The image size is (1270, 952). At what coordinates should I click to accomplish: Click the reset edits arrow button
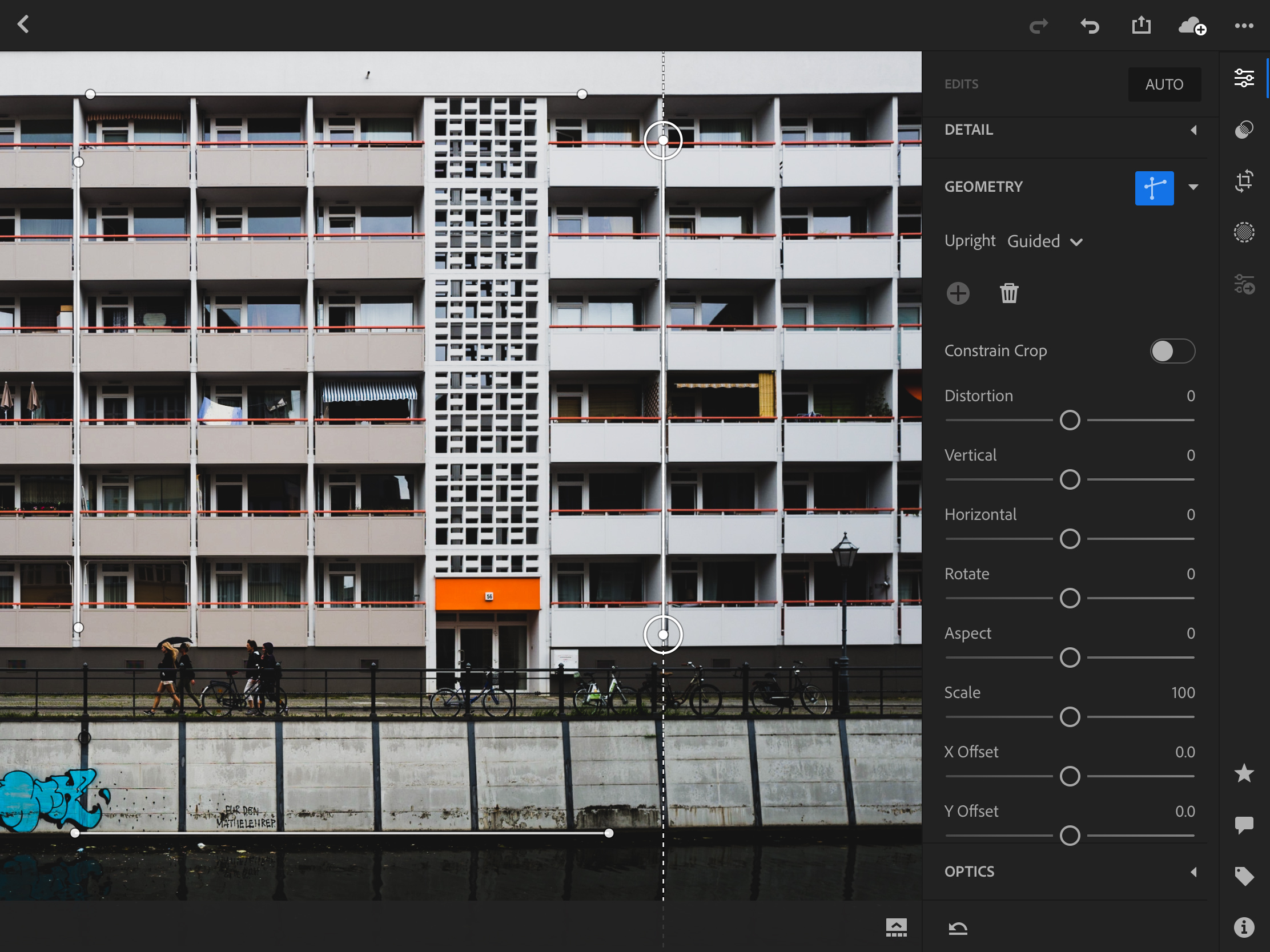[x=958, y=928]
